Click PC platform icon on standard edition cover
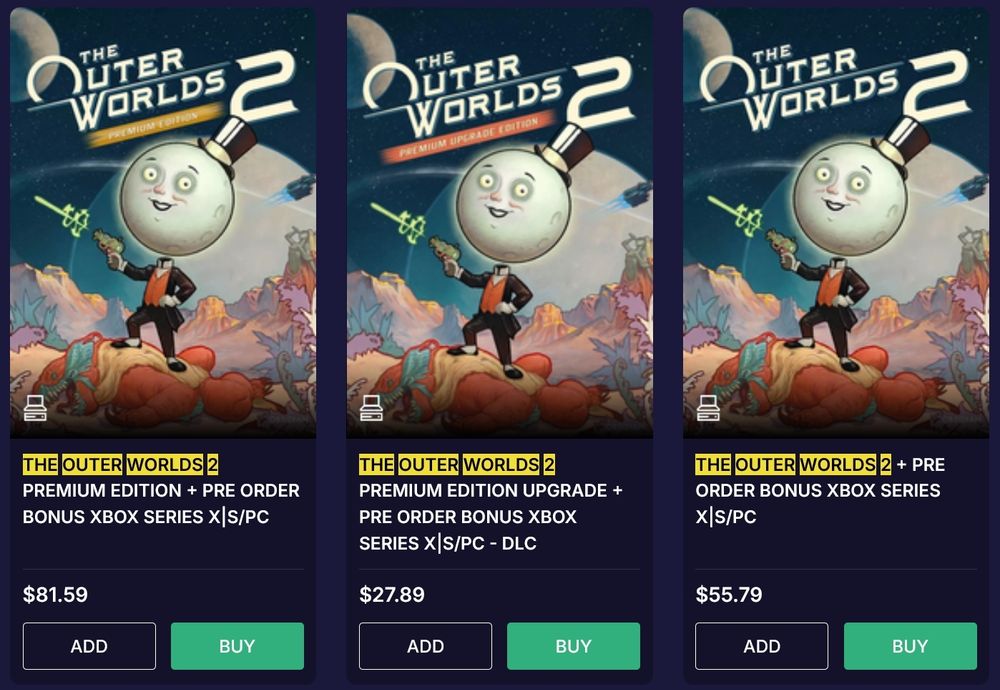1000x690 pixels. click(x=708, y=408)
